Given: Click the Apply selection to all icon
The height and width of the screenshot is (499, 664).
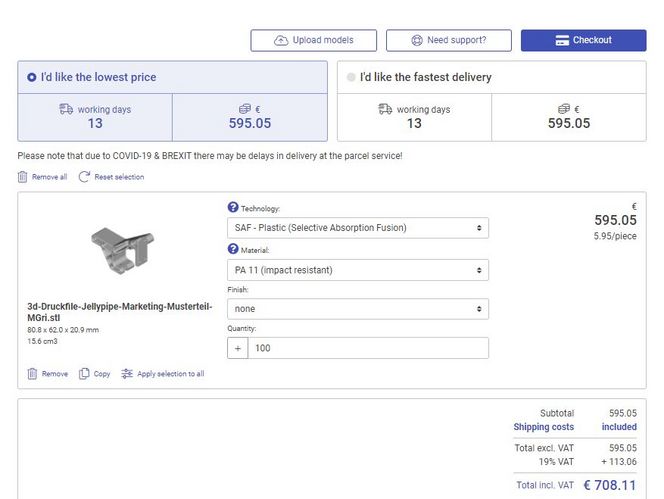Looking at the screenshot, I should 127,374.
